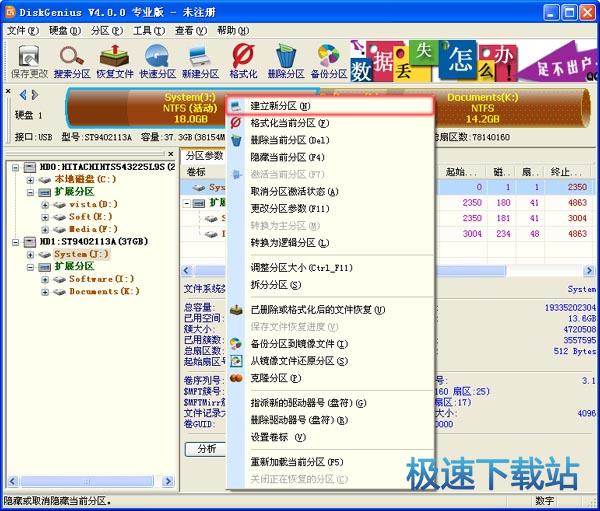The image size is (600, 511).
Task: Expand the 本地磁盘(C:) tree node
Action: [x=30, y=180]
